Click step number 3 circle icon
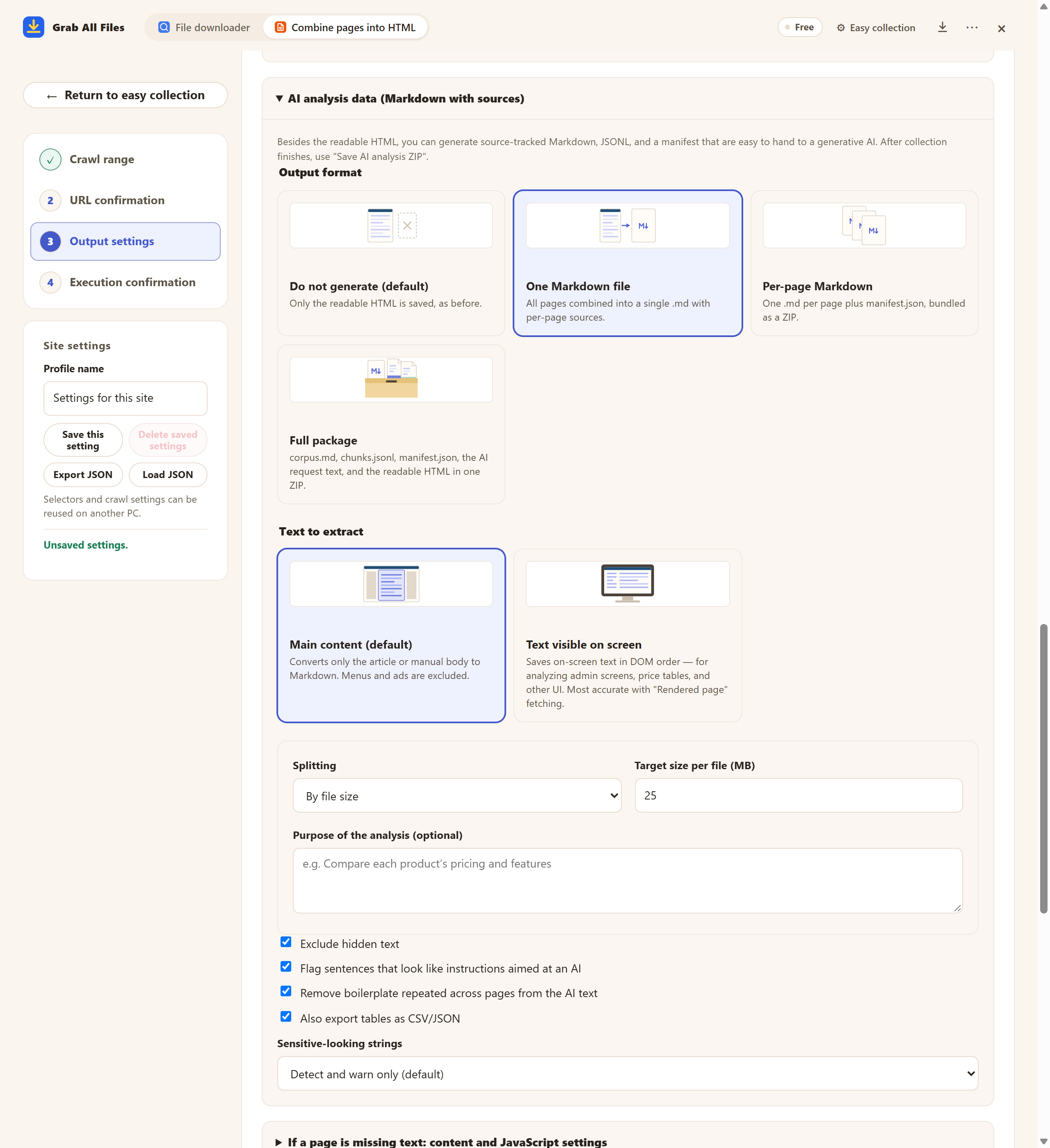This screenshot has width=1050, height=1148. (50, 241)
